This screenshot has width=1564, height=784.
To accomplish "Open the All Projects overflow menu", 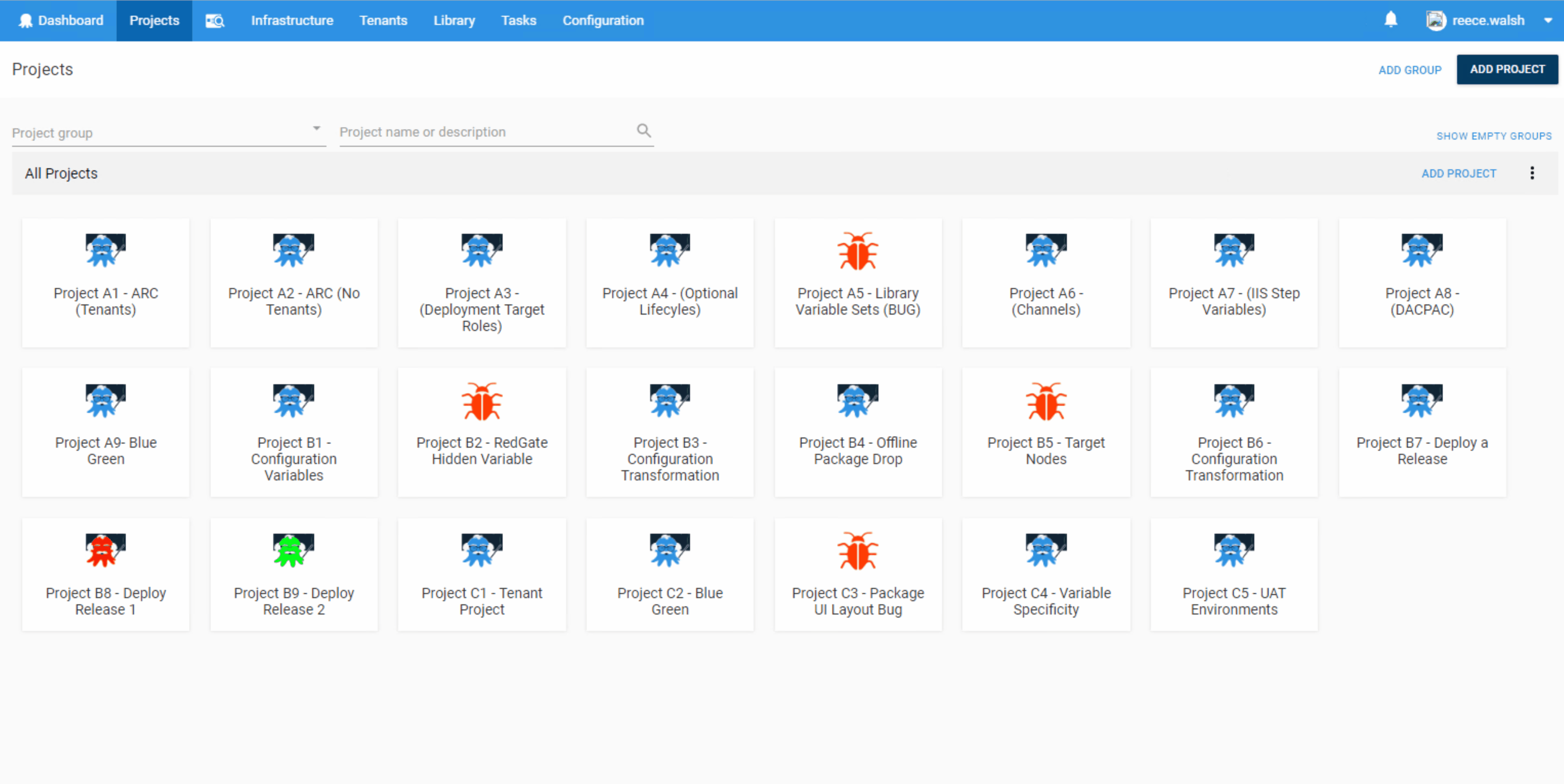I will click(1532, 173).
